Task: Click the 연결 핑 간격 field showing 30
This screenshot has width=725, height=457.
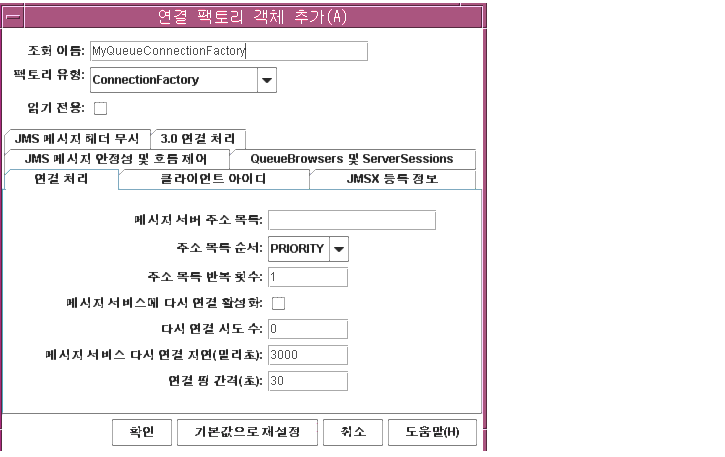Action: [308, 381]
